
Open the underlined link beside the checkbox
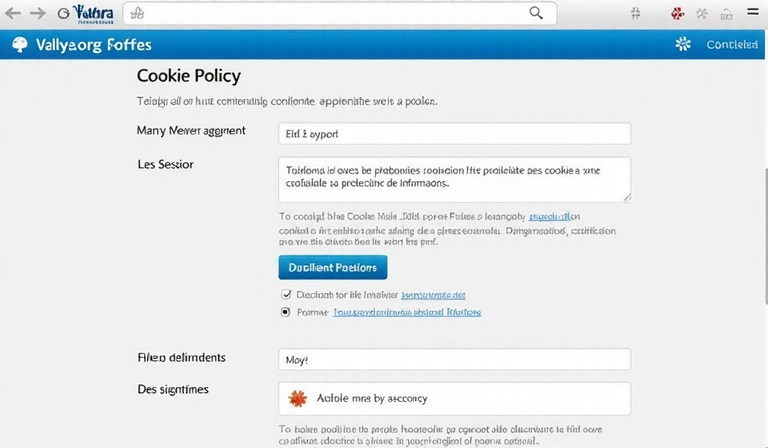433,295
